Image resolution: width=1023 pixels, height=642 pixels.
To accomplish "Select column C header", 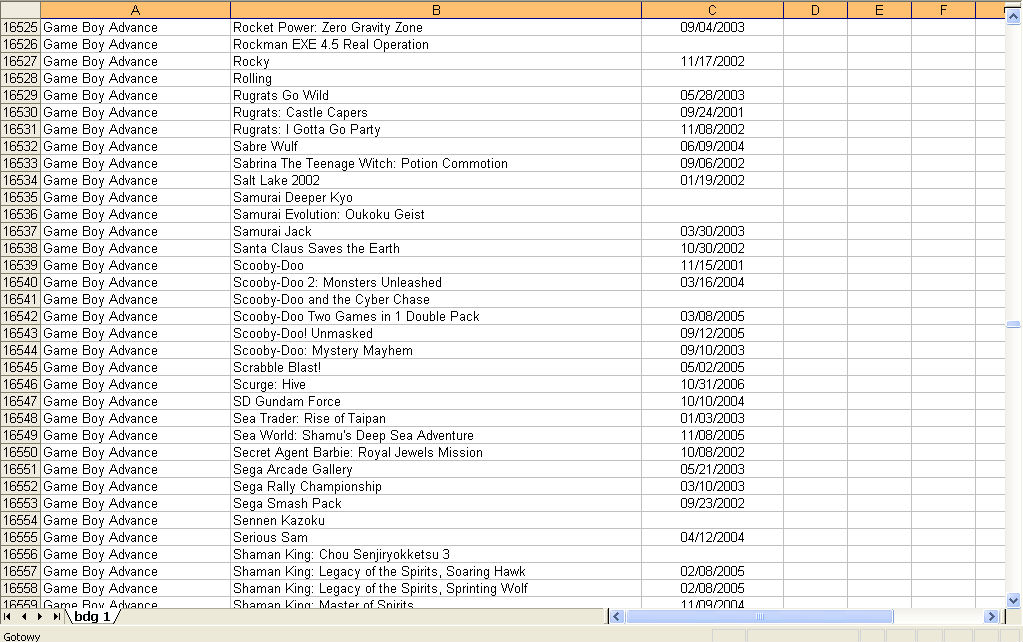I will (712, 10).
